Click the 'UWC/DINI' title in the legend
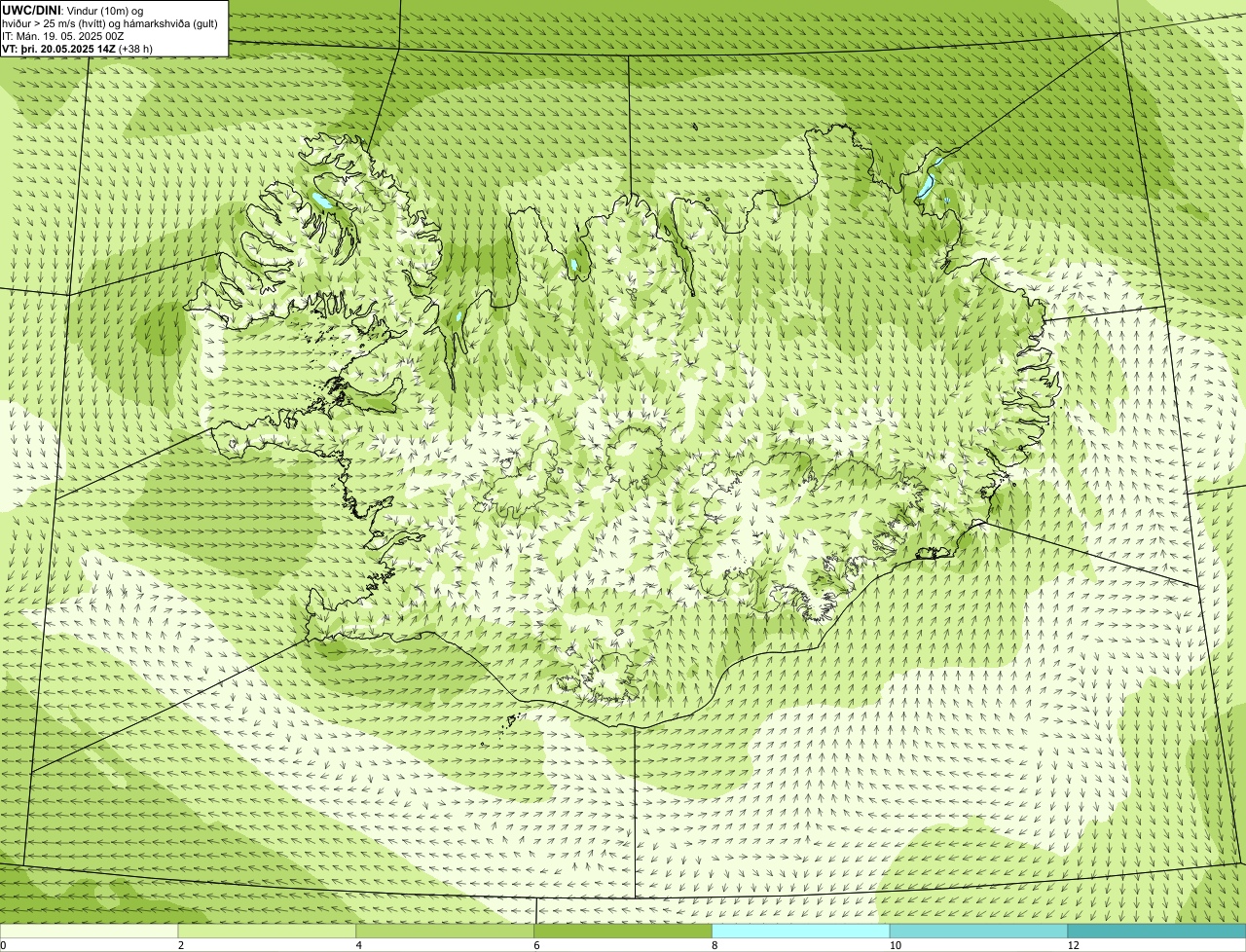This screenshot has height=952, width=1246. (x=32, y=11)
